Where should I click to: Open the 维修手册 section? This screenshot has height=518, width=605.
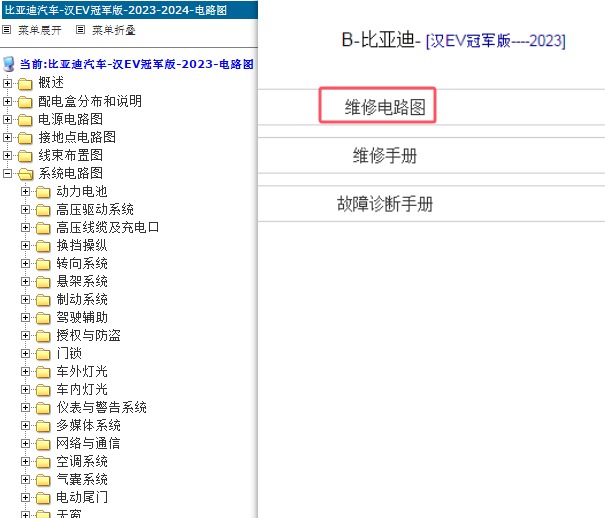(x=385, y=155)
